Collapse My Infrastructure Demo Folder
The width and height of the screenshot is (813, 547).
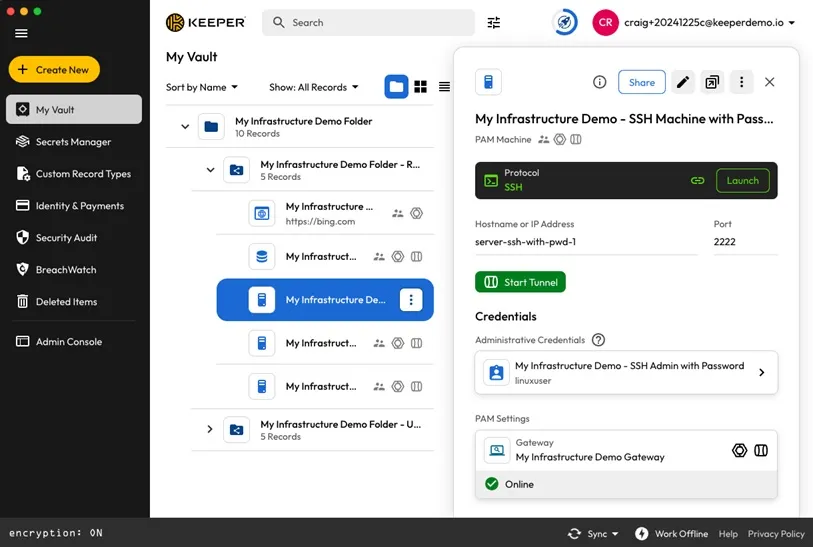coord(185,127)
